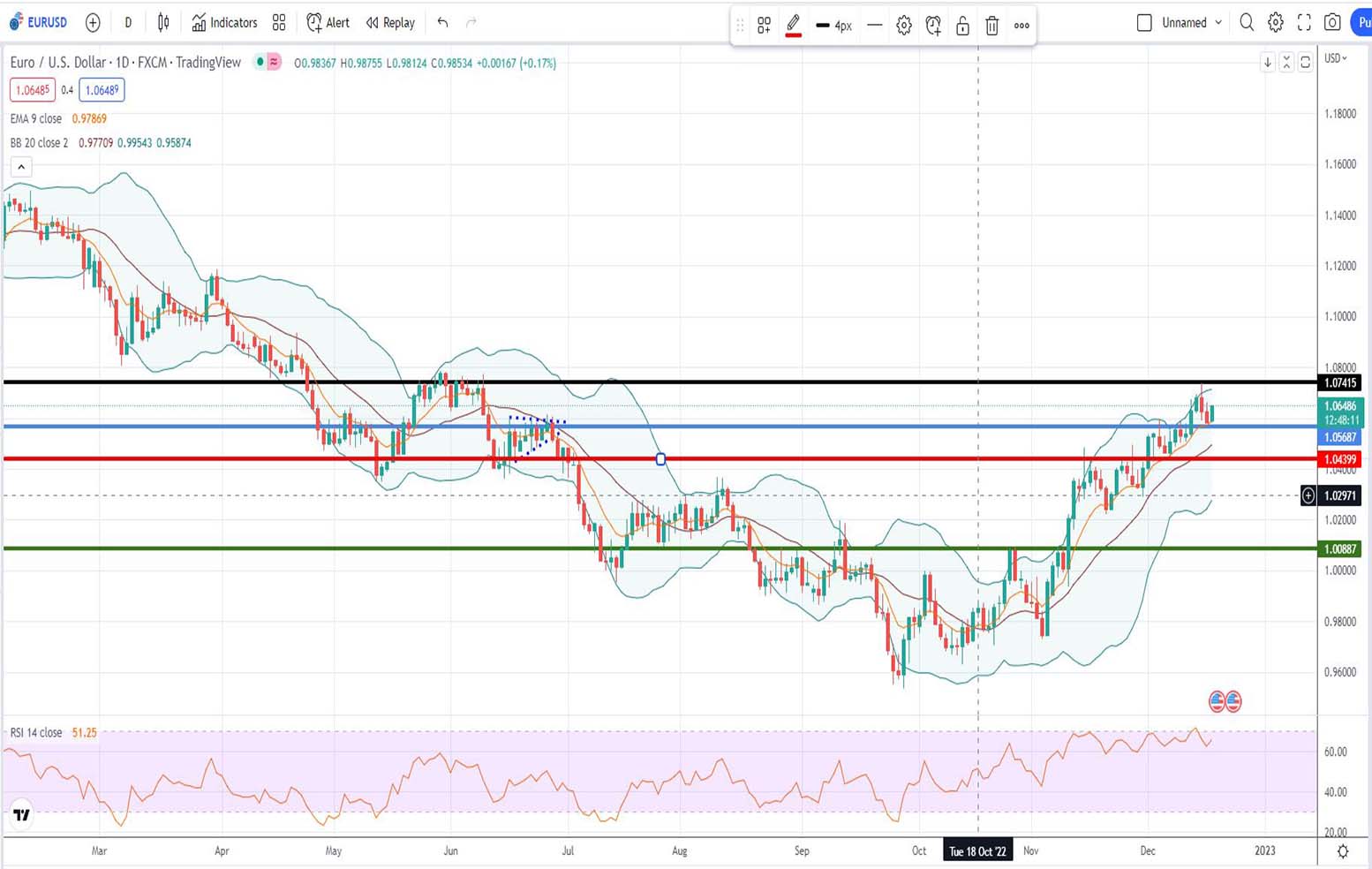Select the D timeframe interval
Image resolution: width=1372 pixels, height=869 pixels.
coord(128,23)
